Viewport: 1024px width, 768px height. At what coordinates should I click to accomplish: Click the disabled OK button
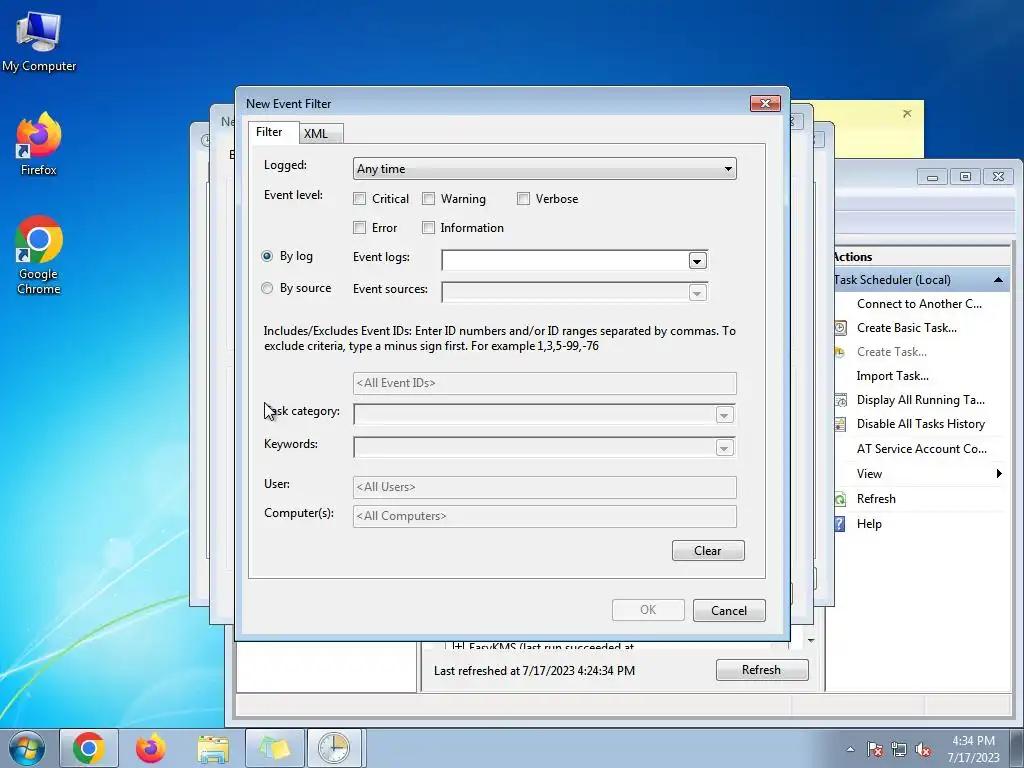(648, 610)
